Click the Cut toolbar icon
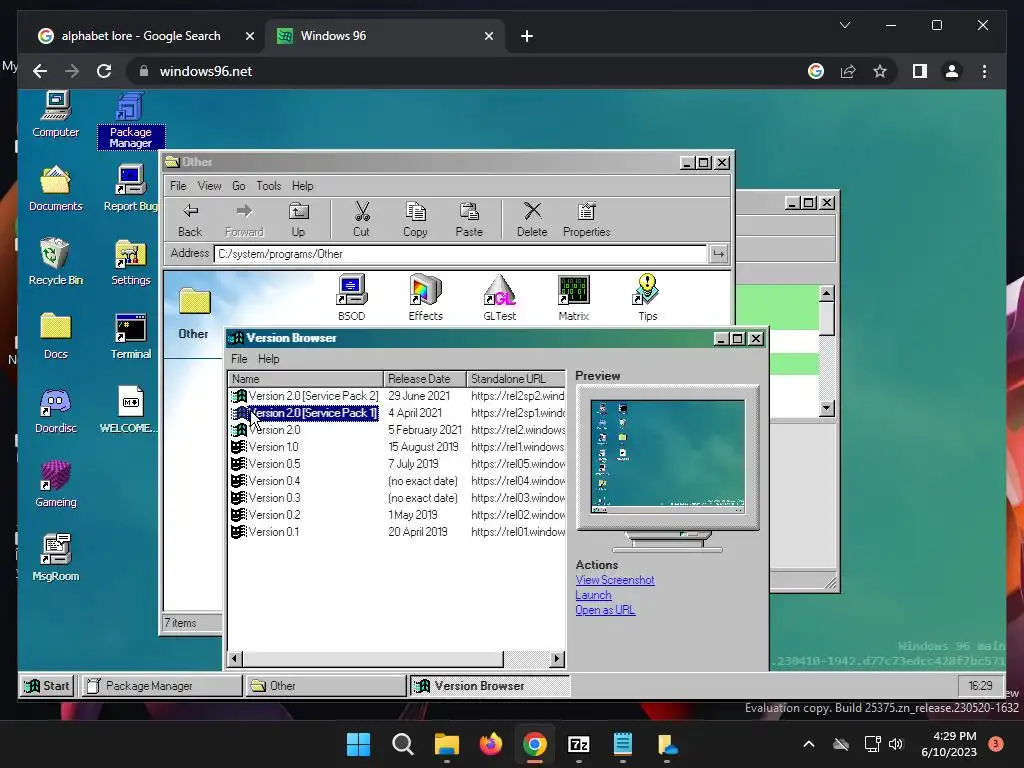 pyautogui.click(x=362, y=220)
